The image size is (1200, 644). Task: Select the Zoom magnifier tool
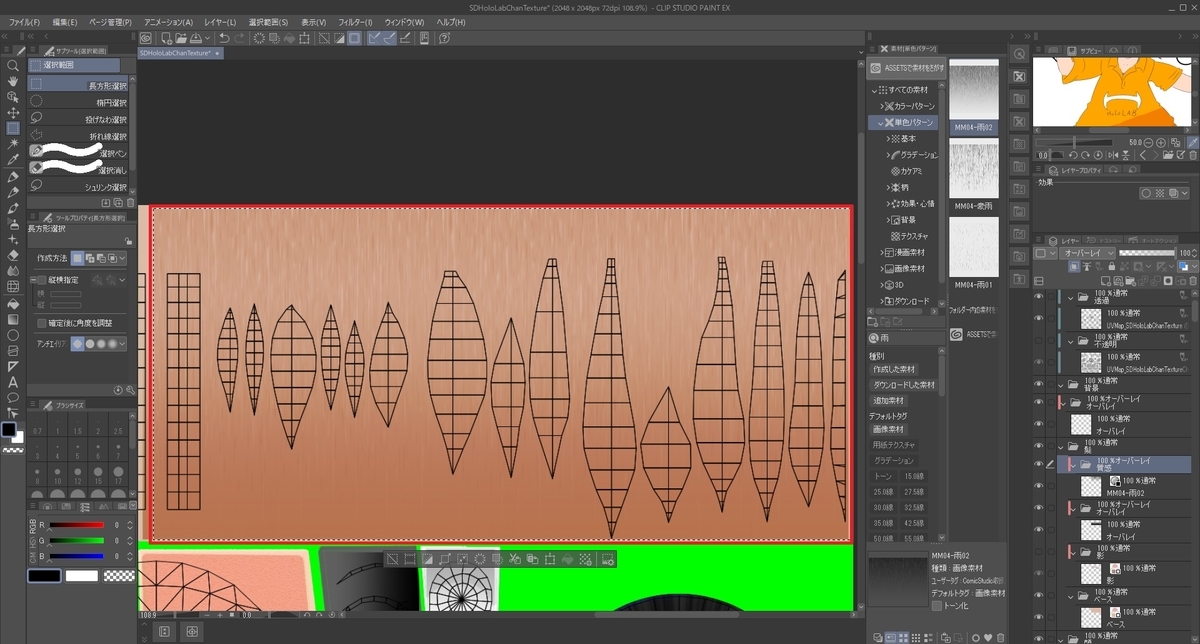13,65
